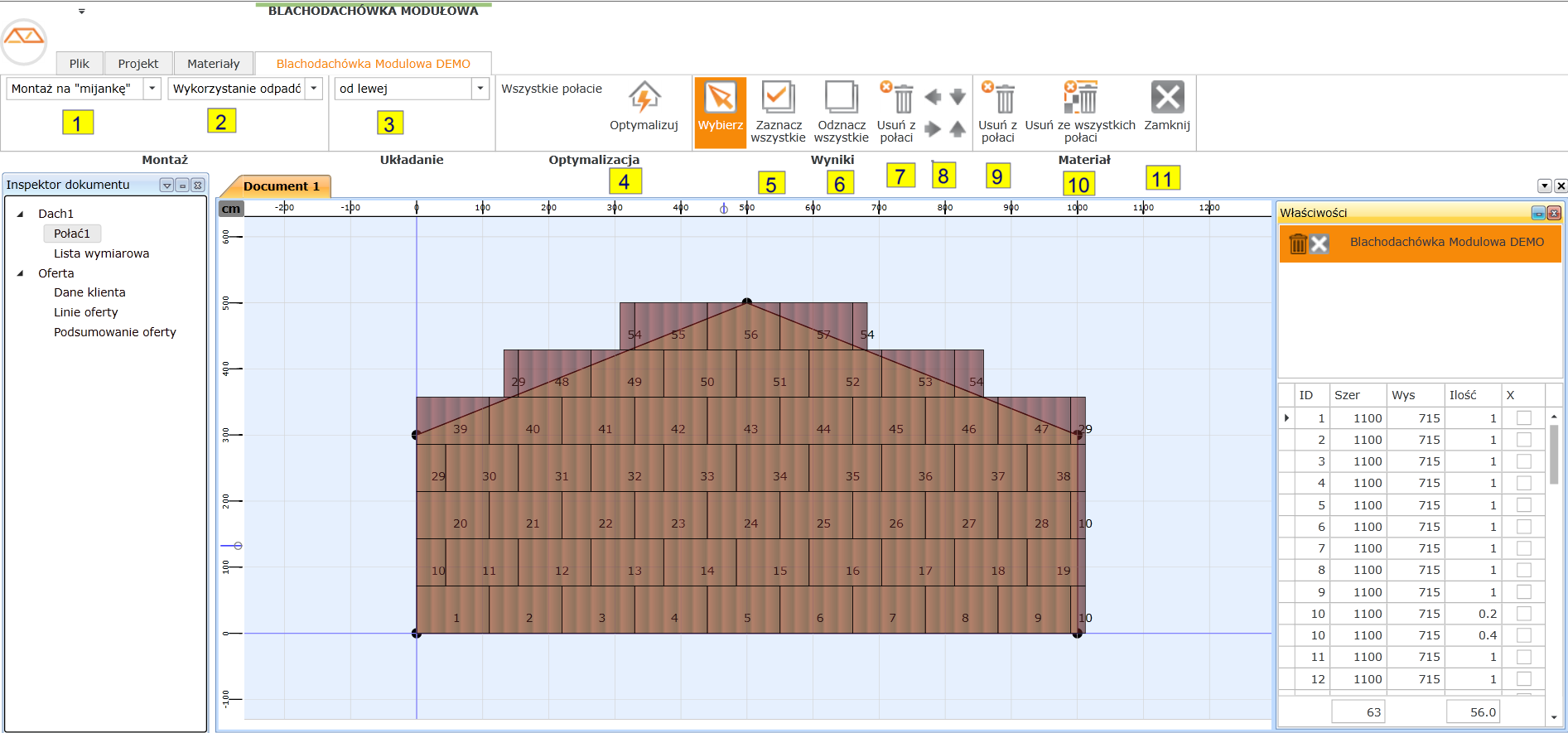1568x733 pixels.
Task: Click Usuń ze wszystkich połaci icon
Action: tap(1080, 98)
